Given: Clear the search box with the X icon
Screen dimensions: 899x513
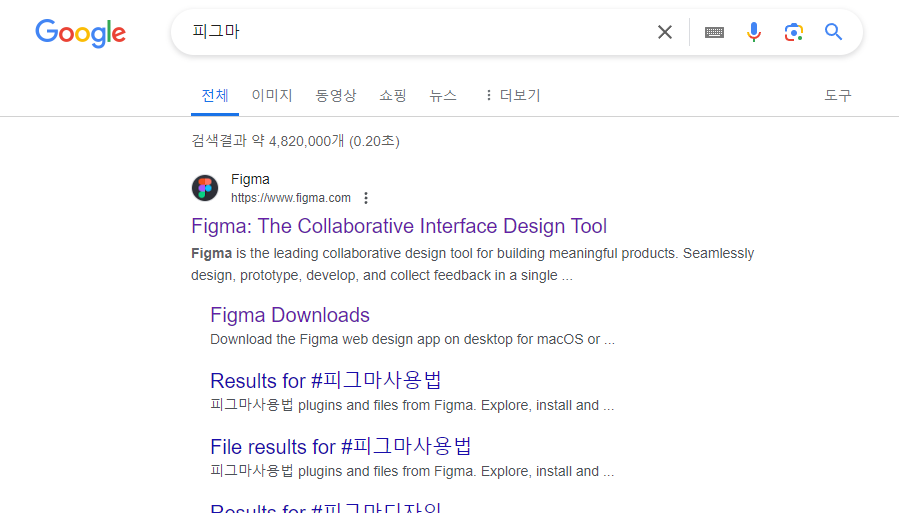Looking at the screenshot, I should (x=665, y=32).
